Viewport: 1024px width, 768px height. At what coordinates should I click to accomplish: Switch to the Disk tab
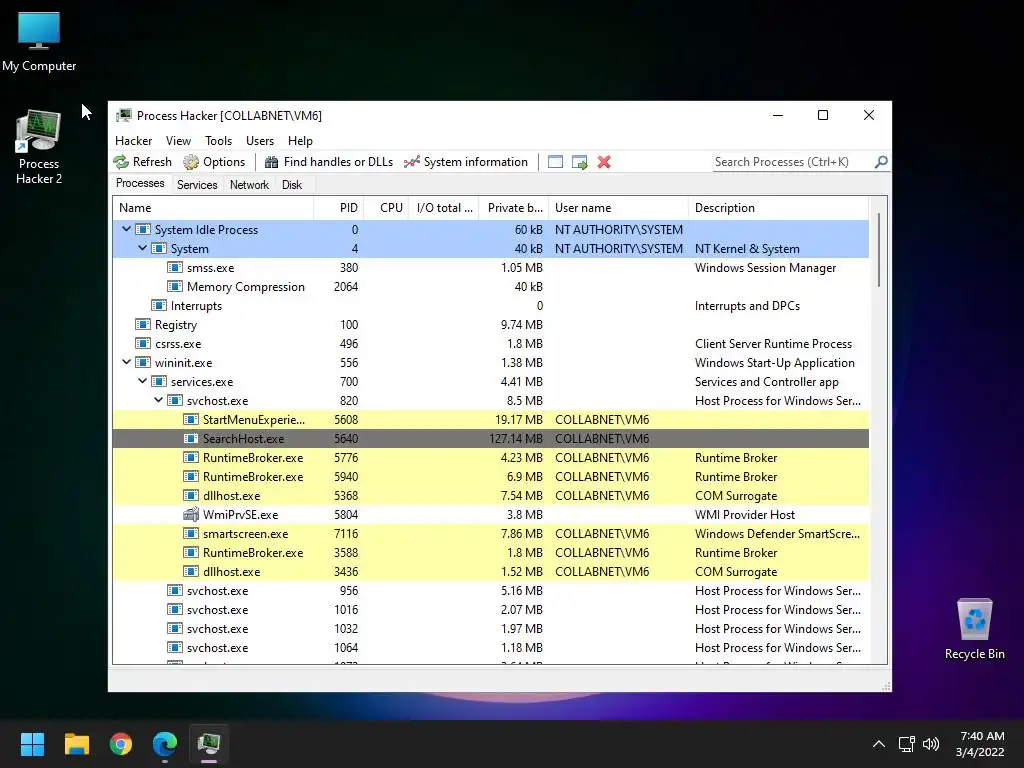tap(292, 185)
